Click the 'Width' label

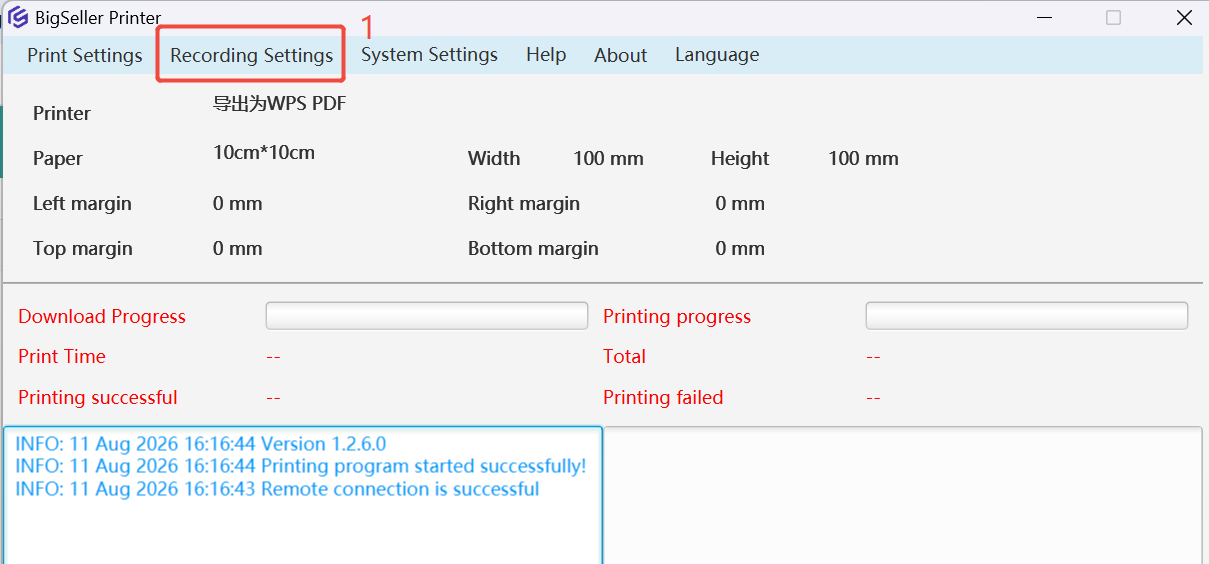coord(494,158)
